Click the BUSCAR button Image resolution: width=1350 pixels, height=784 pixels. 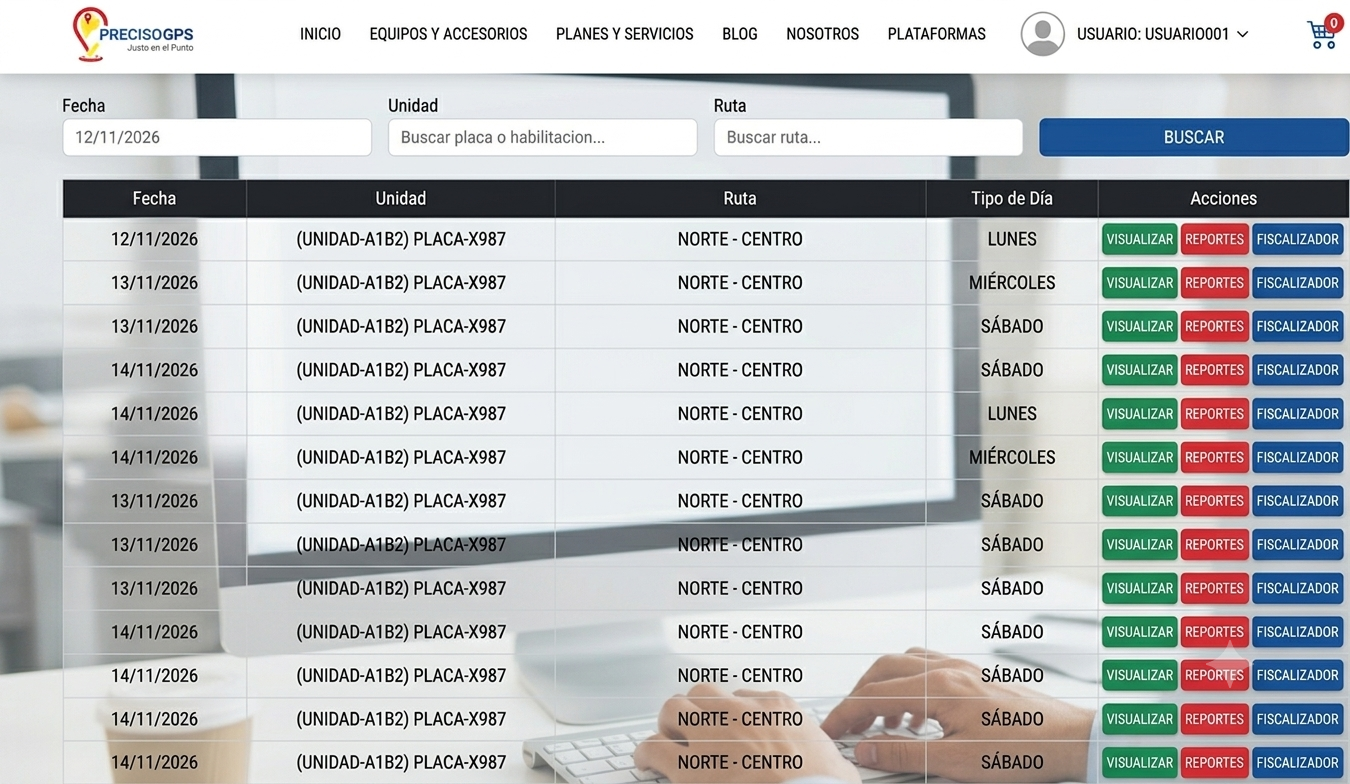1194,137
